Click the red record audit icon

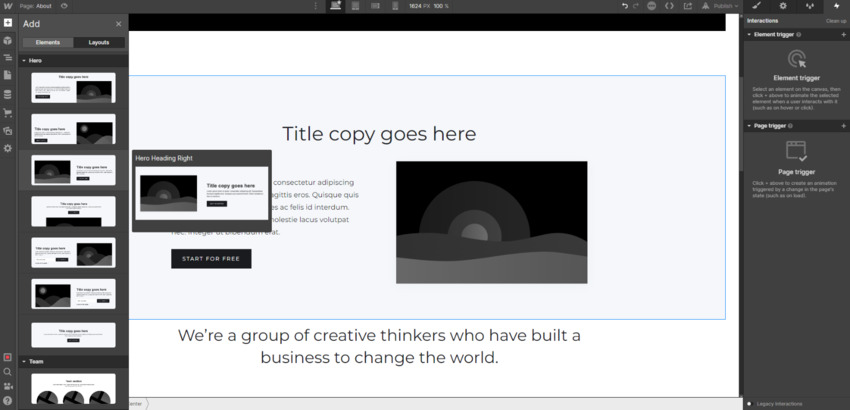8,357
